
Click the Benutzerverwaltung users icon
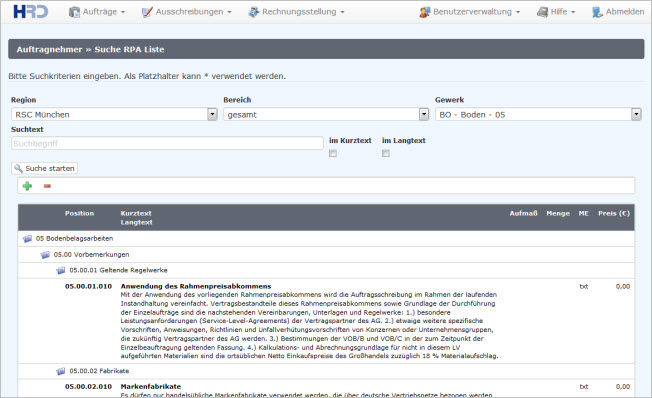pos(425,12)
